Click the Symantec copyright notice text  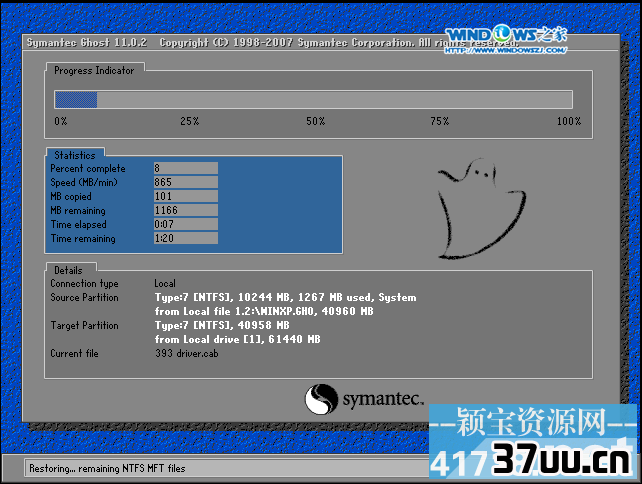[x=339, y=43]
